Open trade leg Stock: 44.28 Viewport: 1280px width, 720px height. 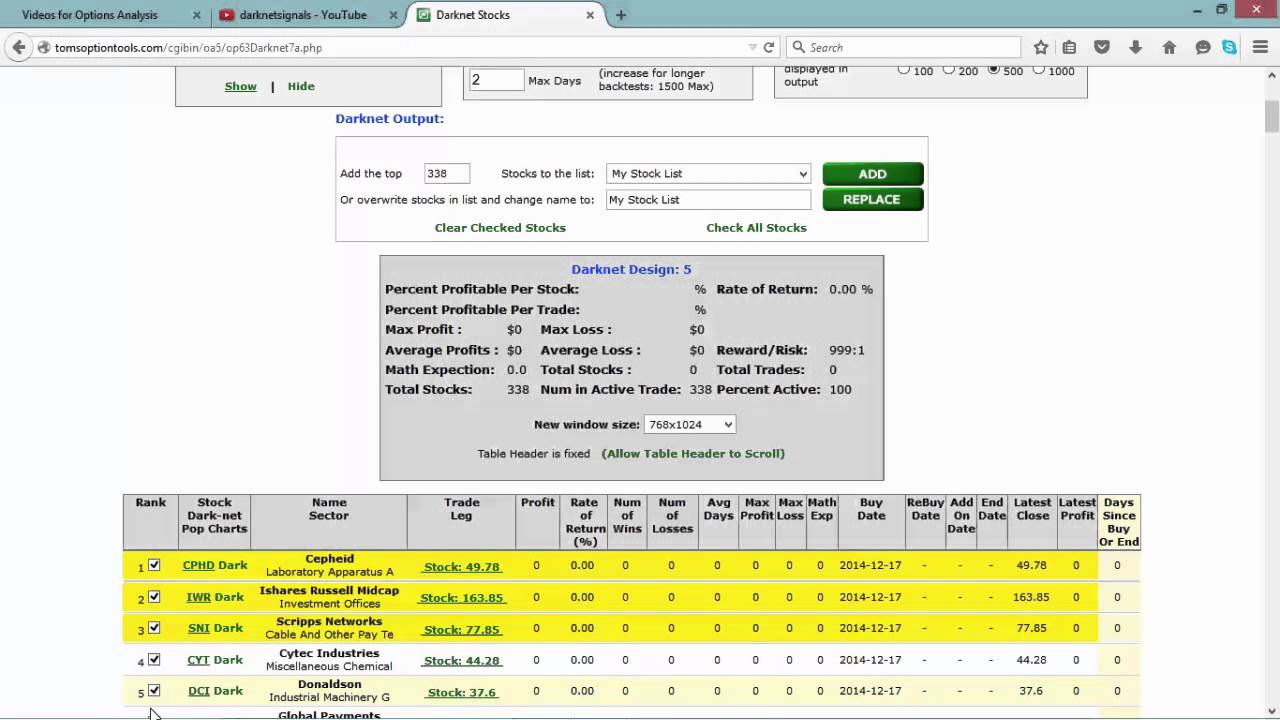click(461, 661)
